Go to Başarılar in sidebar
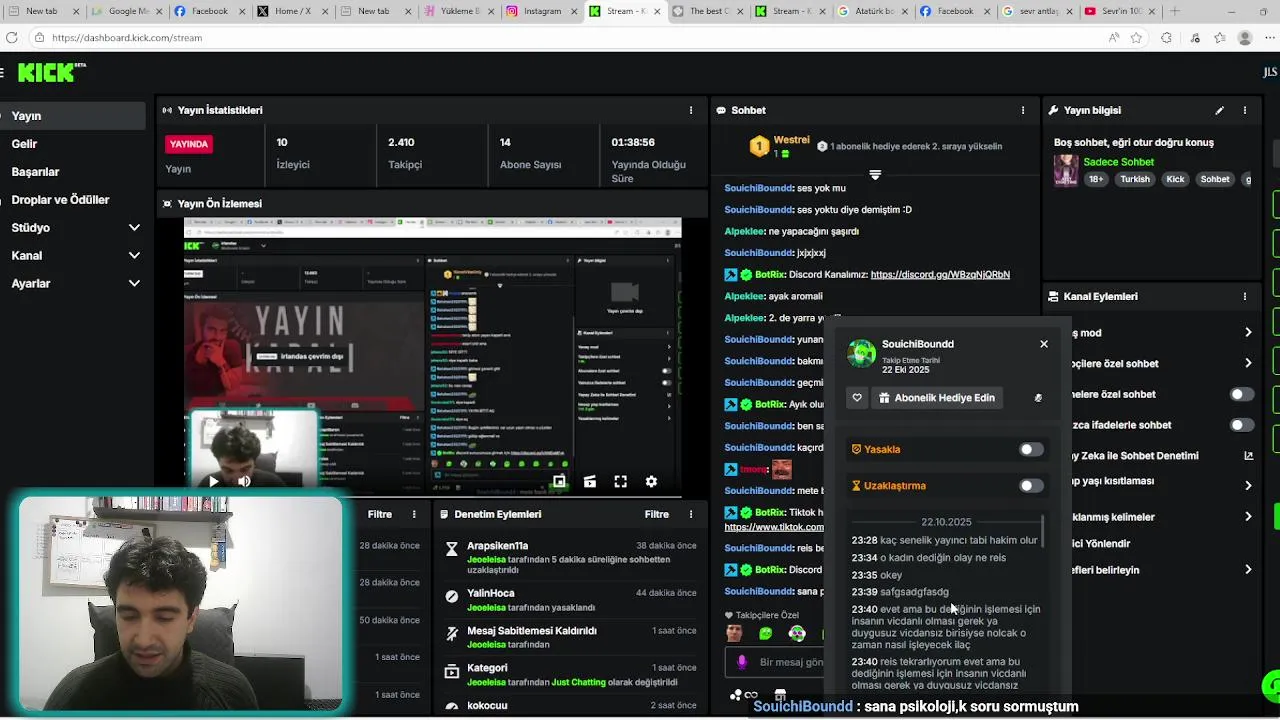Viewport: 1280px width, 720px height. tap(73, 172)
